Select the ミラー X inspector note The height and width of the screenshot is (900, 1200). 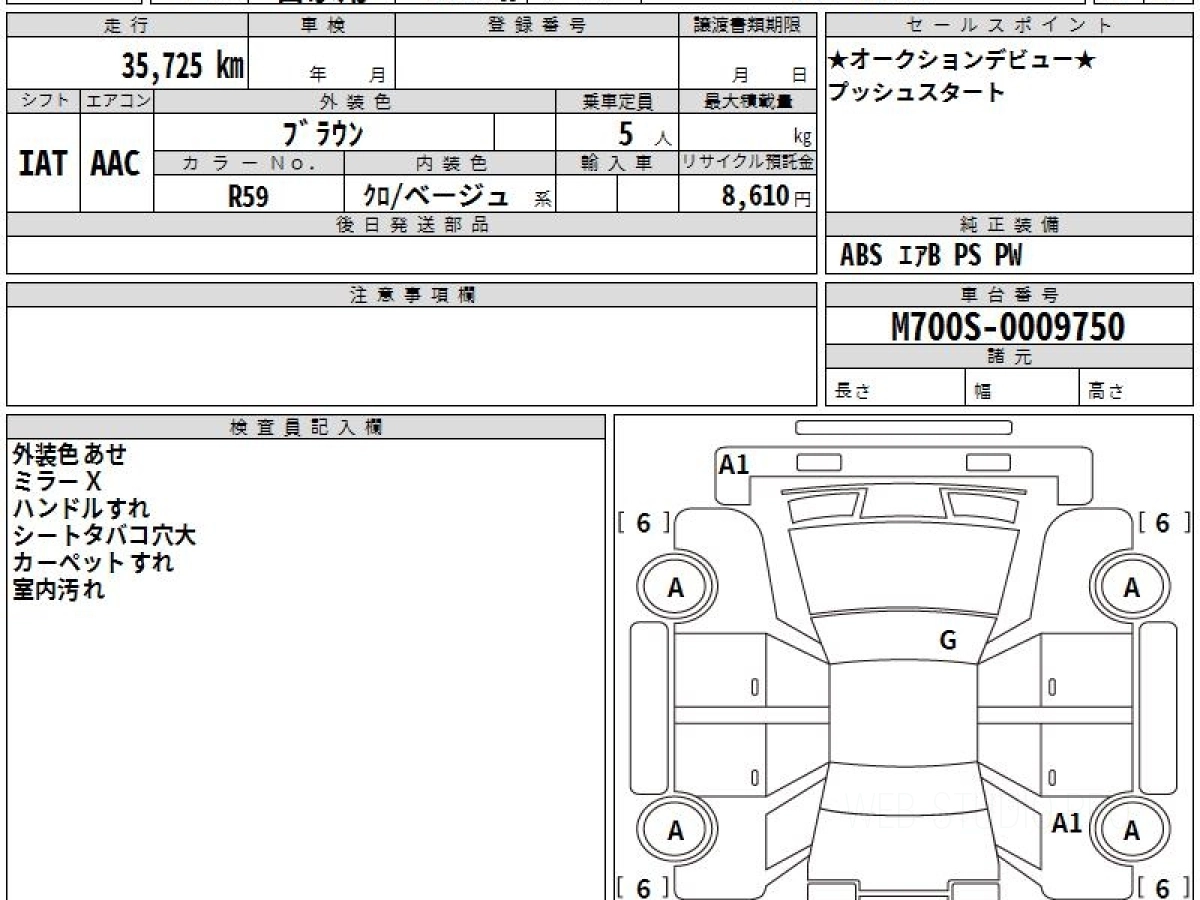[x=57, y=481]
